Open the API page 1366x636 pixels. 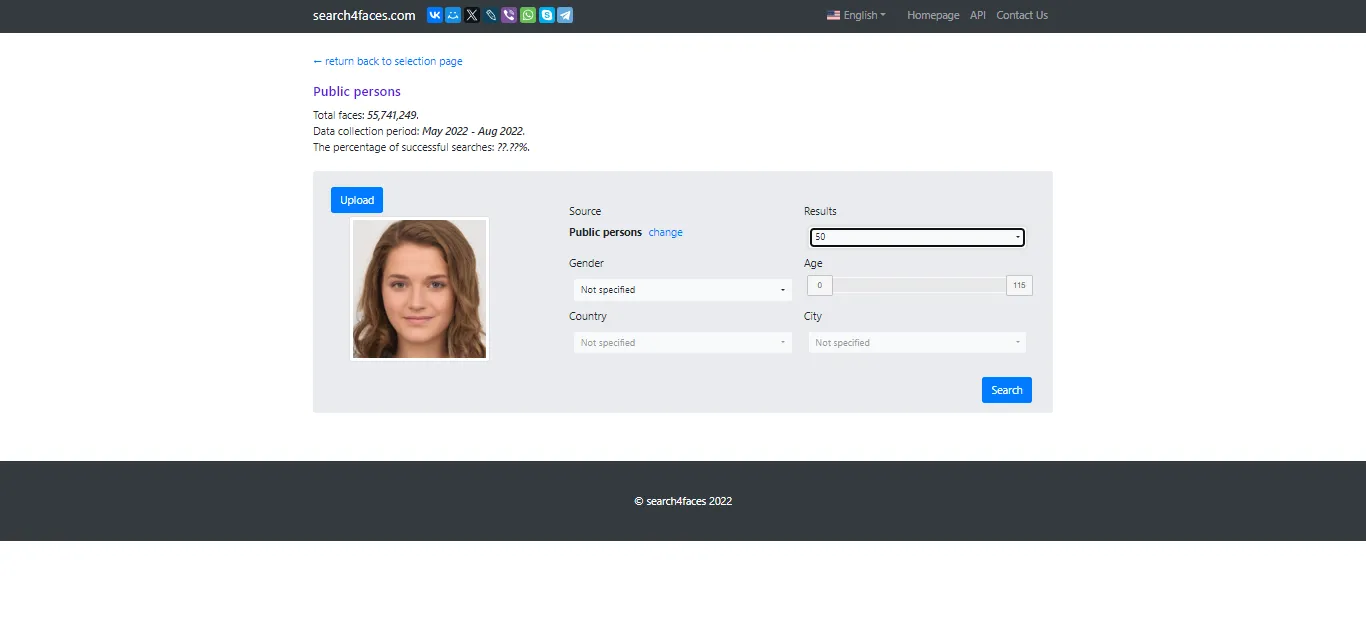pos(977,15)
